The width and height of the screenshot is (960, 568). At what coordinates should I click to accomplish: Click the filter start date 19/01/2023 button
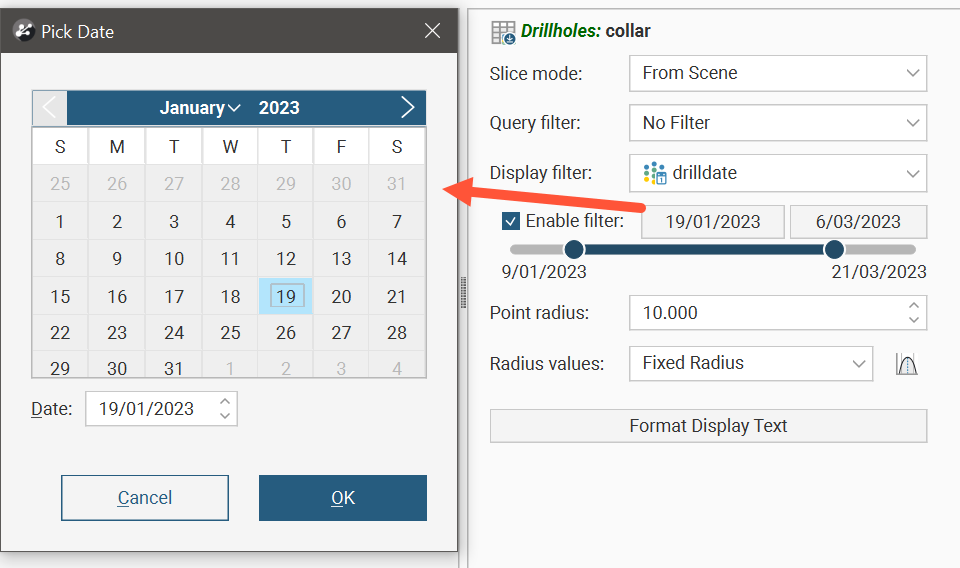tap(712, 222)
